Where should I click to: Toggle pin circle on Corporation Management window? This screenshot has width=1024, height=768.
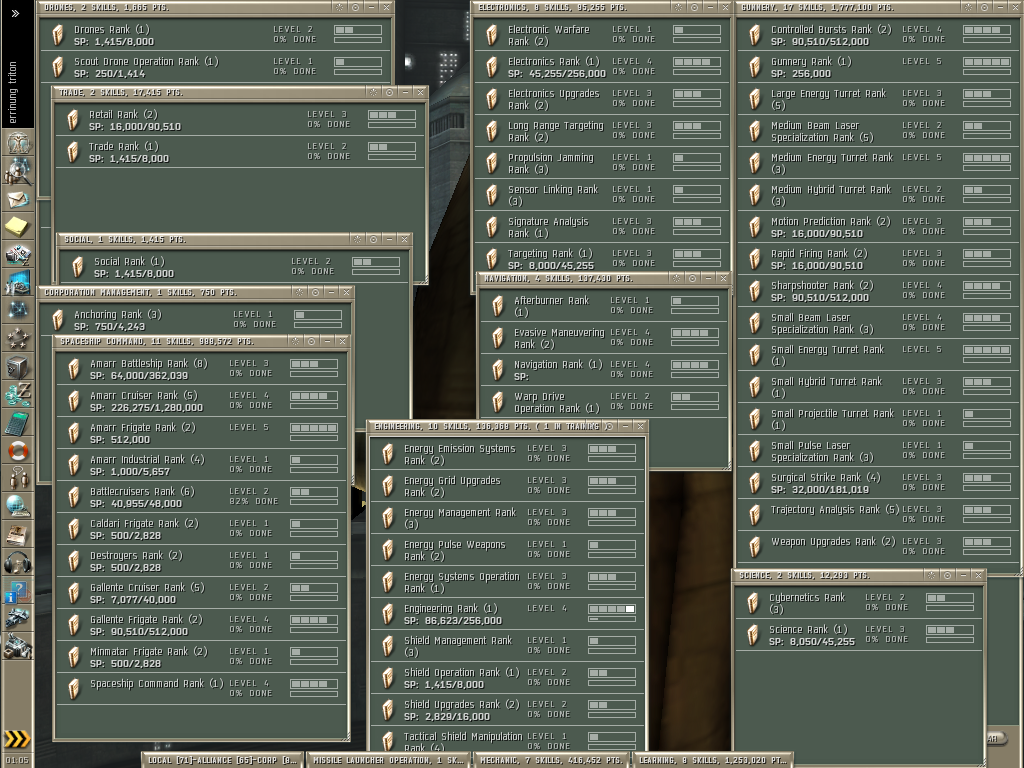click(315, 292)
